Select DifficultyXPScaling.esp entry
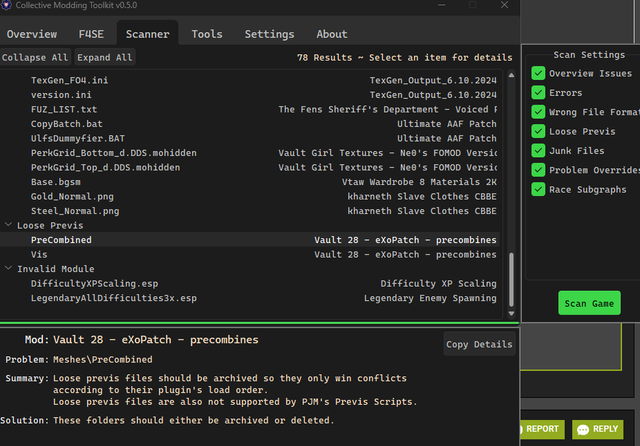The width and height of the screenshot is (640, 446). click(249, 283)
